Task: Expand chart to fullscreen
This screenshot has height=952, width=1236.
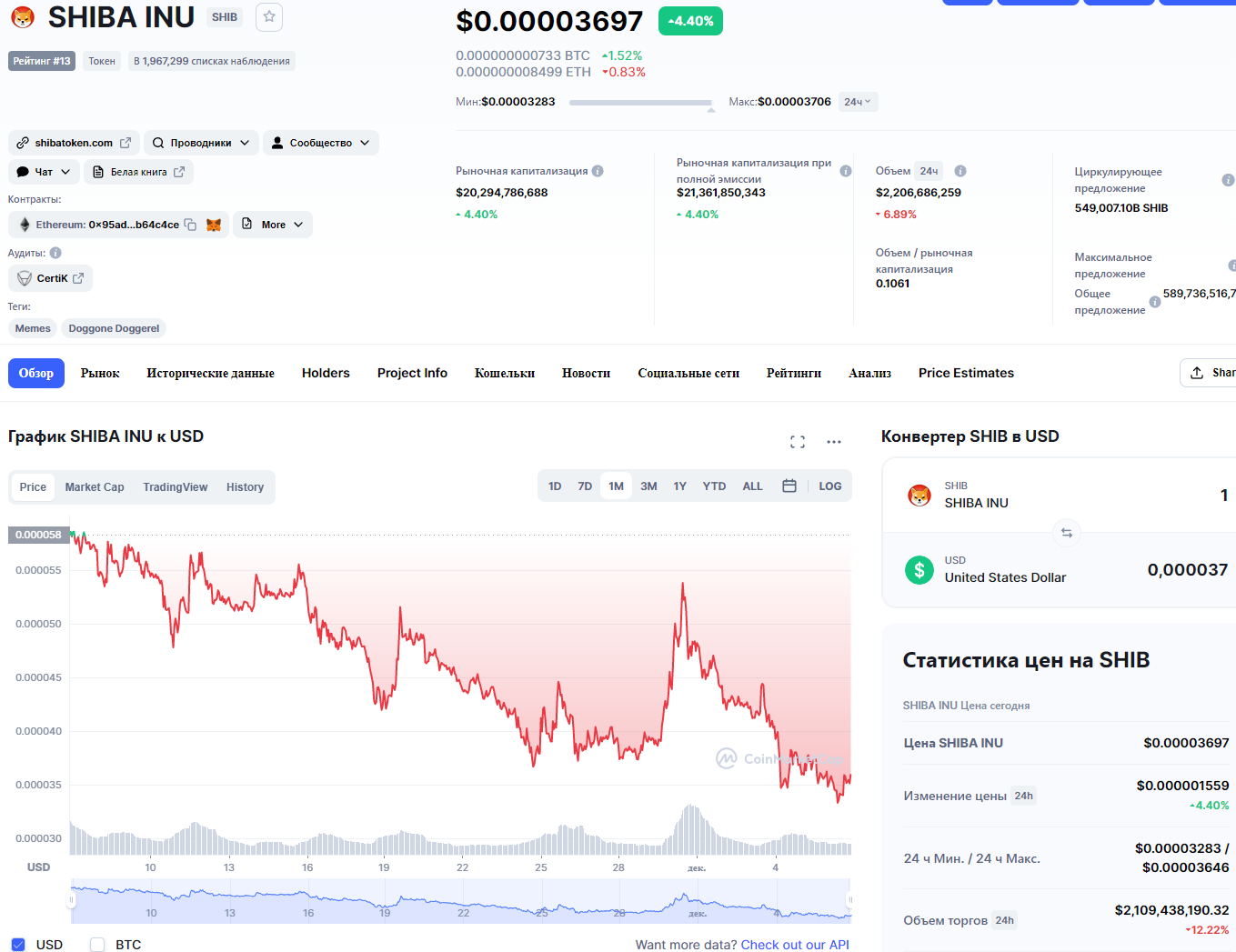Action: tap(798, 442)
